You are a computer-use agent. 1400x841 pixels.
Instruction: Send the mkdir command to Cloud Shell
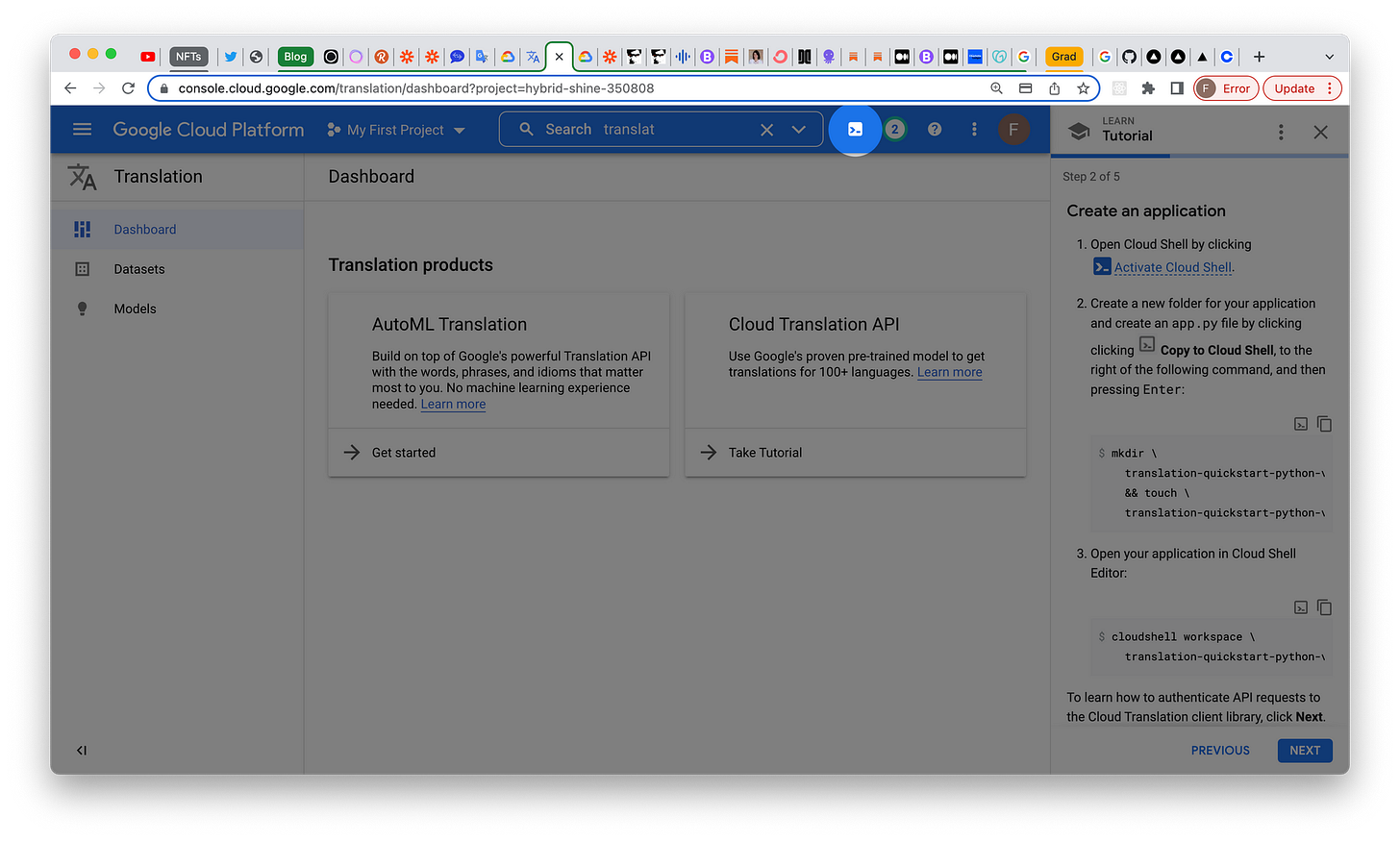click(1301, 424)
